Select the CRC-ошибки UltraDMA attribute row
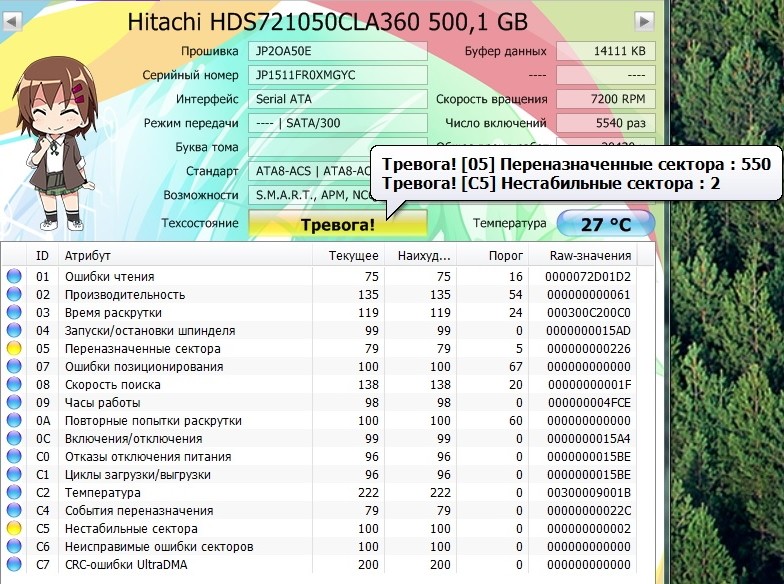The height and width of the screenshot is (584, 784). coord(320,564)
